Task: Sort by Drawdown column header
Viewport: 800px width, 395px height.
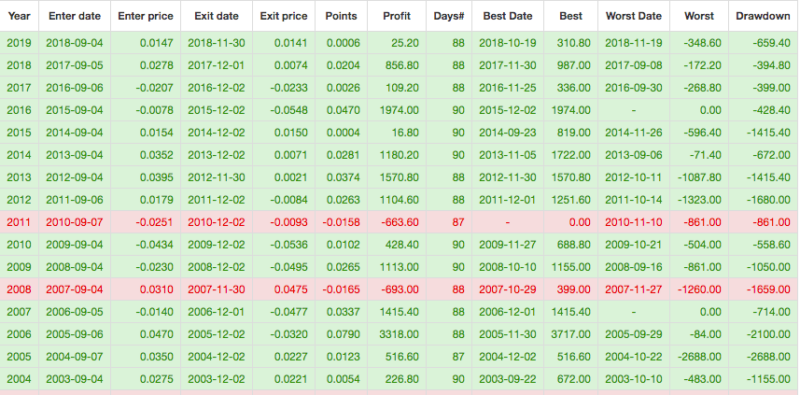Action: coord(763,16)
